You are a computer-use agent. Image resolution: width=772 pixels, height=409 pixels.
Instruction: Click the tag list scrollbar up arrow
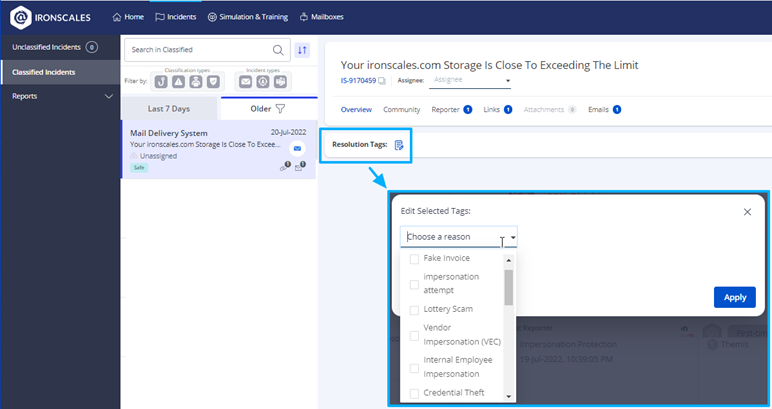[x=509, y=260]
